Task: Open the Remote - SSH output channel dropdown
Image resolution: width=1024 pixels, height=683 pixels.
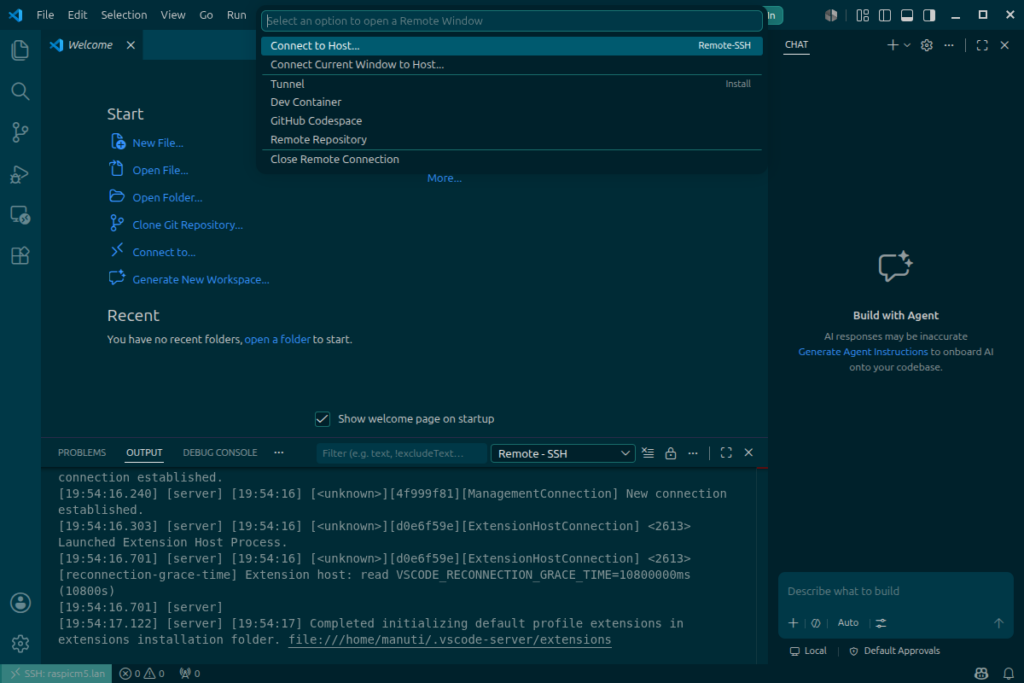Action: [562, 453]
